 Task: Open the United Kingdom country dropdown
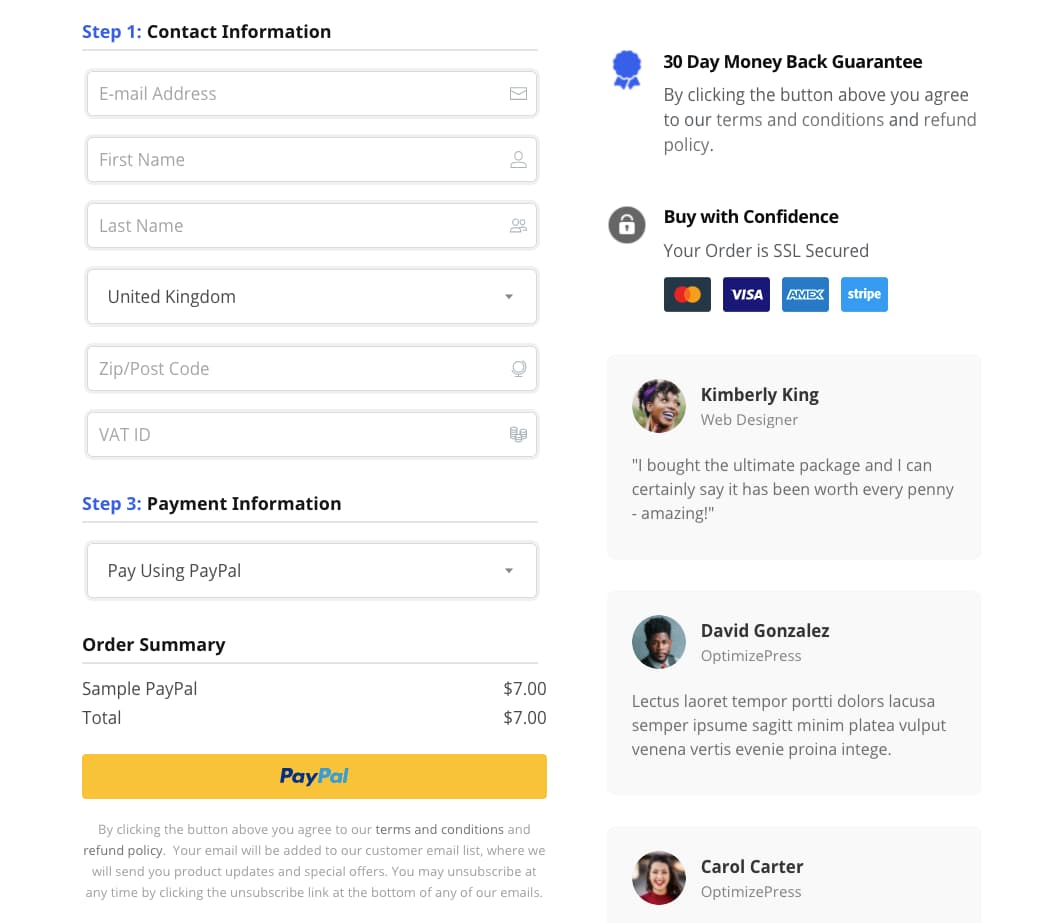pyautogui.click(x=312, y=297)
